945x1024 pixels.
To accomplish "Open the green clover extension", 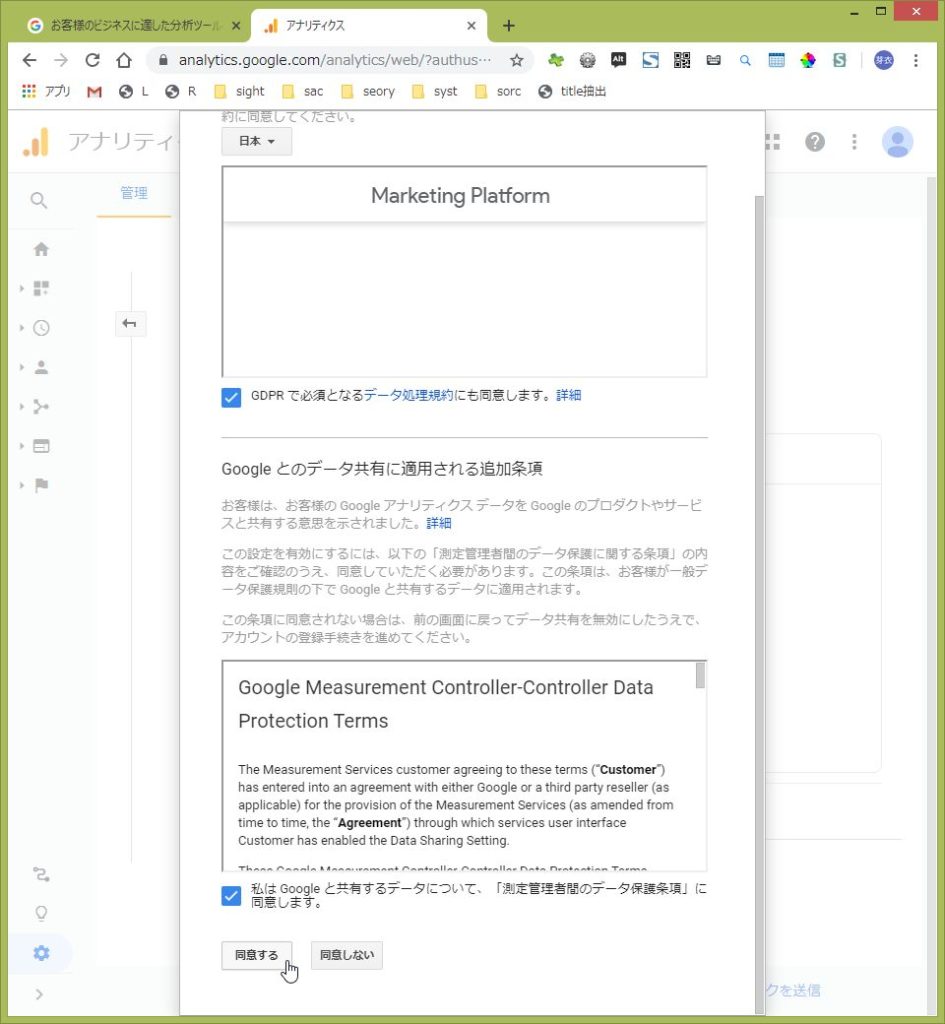I will tap(556, 61).
